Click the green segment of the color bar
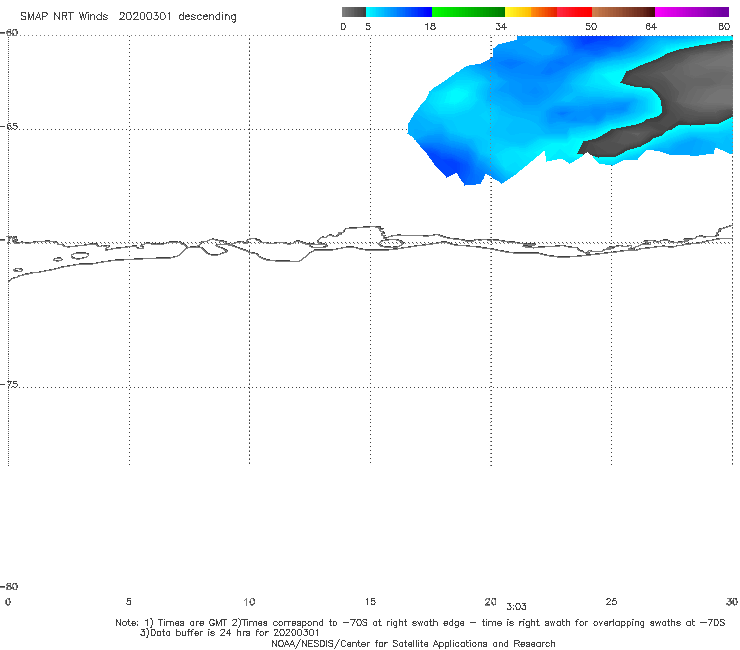This screenshot has width=740, height=650. 468,12
